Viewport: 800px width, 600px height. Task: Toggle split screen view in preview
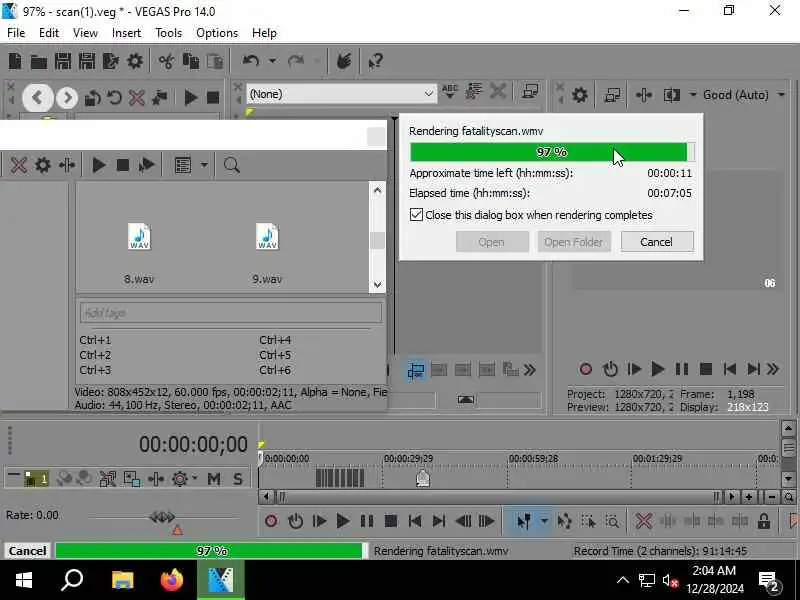click(671, 95)
